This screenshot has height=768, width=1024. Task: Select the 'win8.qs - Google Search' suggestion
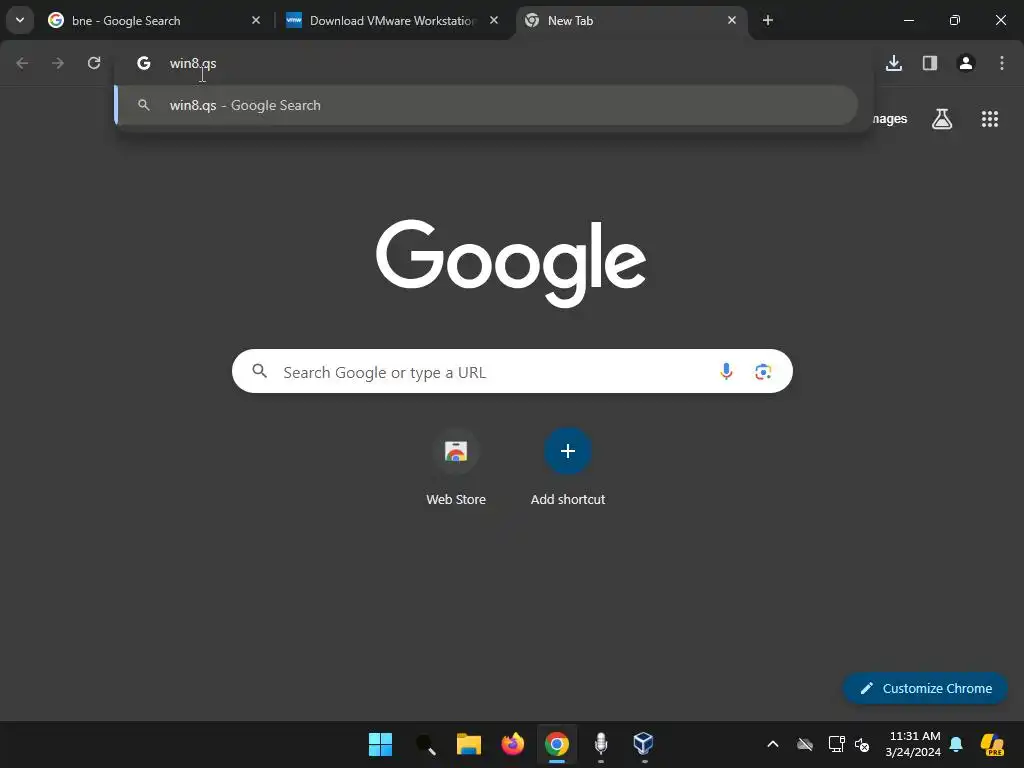(486, 105)
